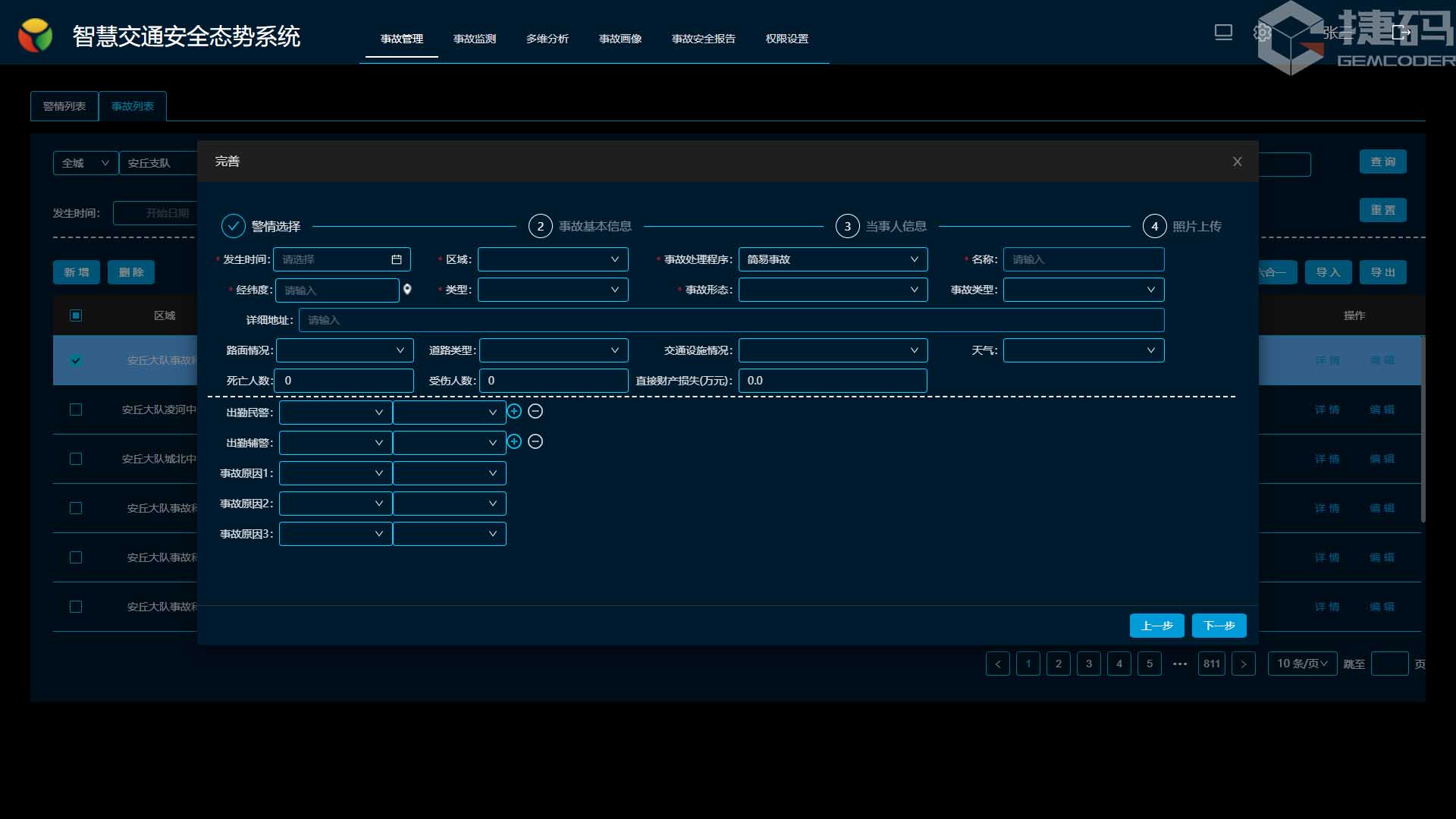1456x819 pixels.
Task: Add another 出勤民警 row with plus icon
Action: click(514, 411)
